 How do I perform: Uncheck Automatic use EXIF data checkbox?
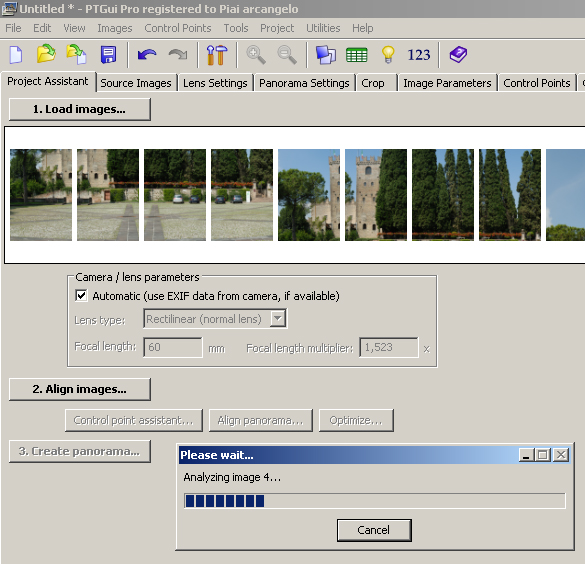coord(81,295)
